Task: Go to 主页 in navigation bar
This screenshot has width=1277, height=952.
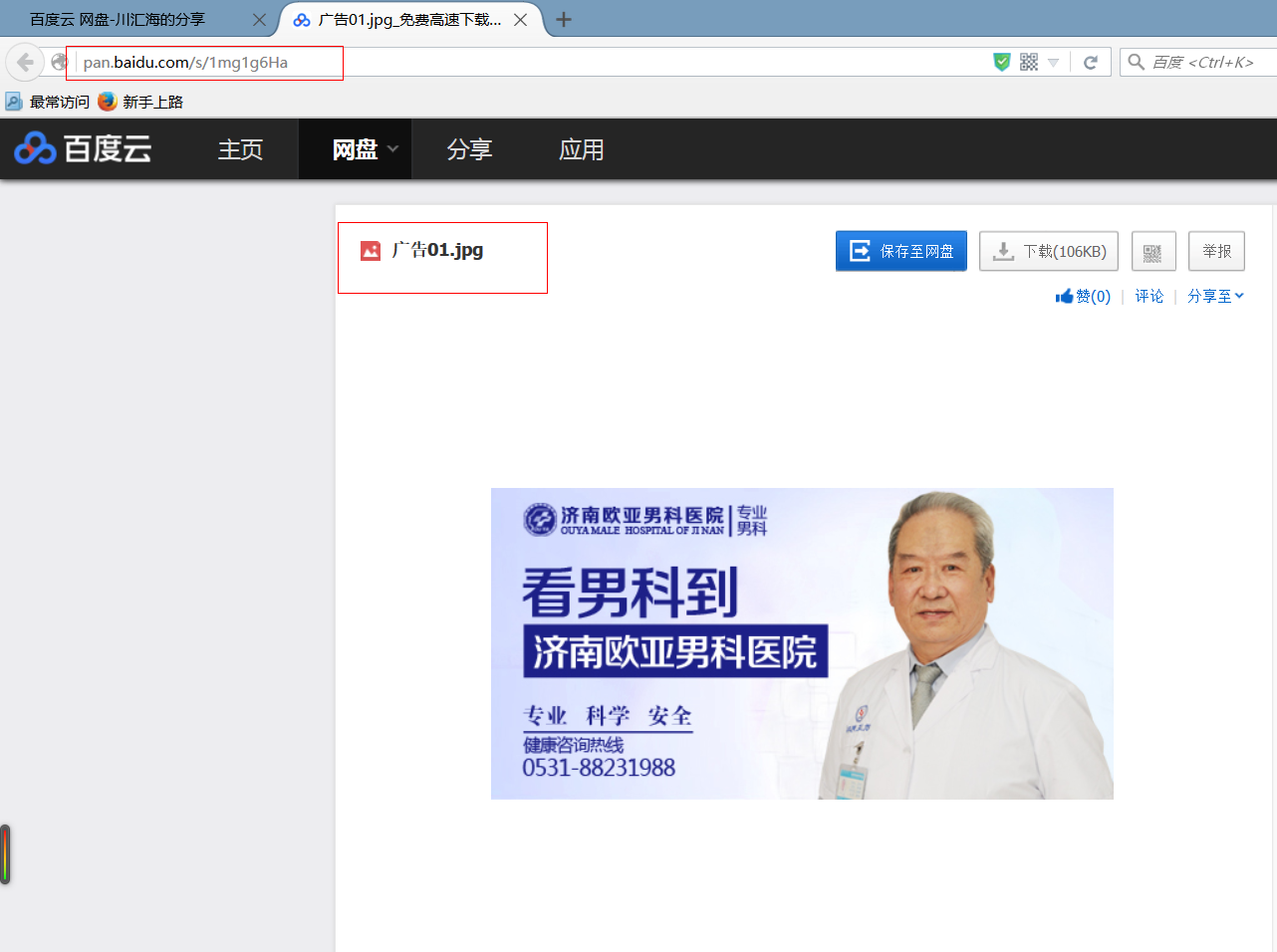Action: point(240,149)
